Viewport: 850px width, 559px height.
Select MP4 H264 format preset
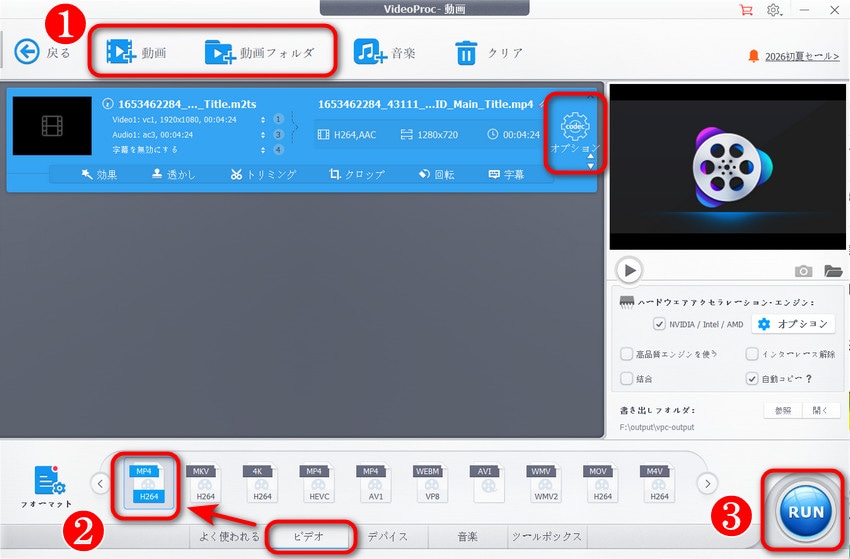point(149,483)
